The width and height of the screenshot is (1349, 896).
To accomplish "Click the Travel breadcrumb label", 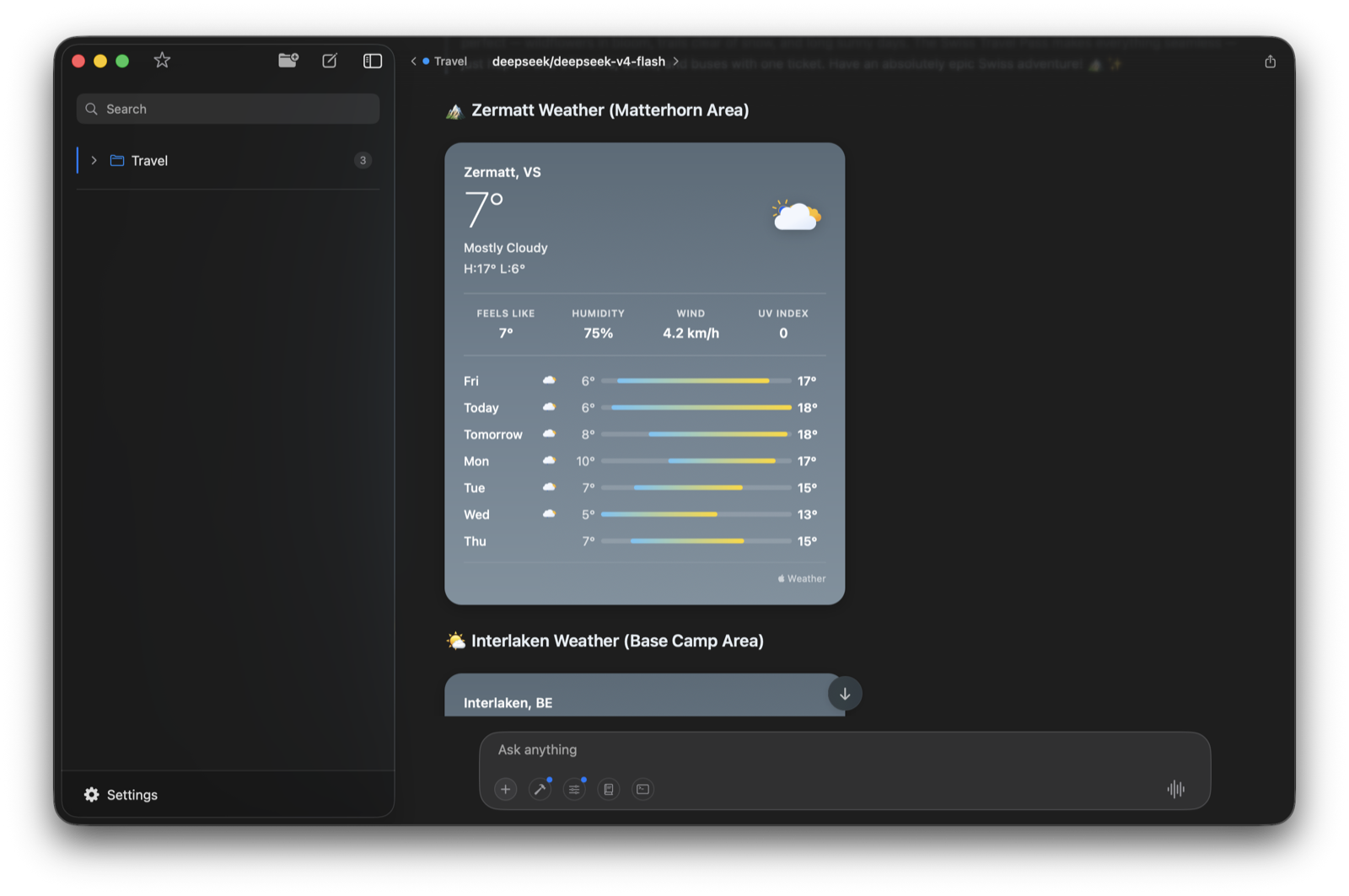I will [x=450, y=62].
